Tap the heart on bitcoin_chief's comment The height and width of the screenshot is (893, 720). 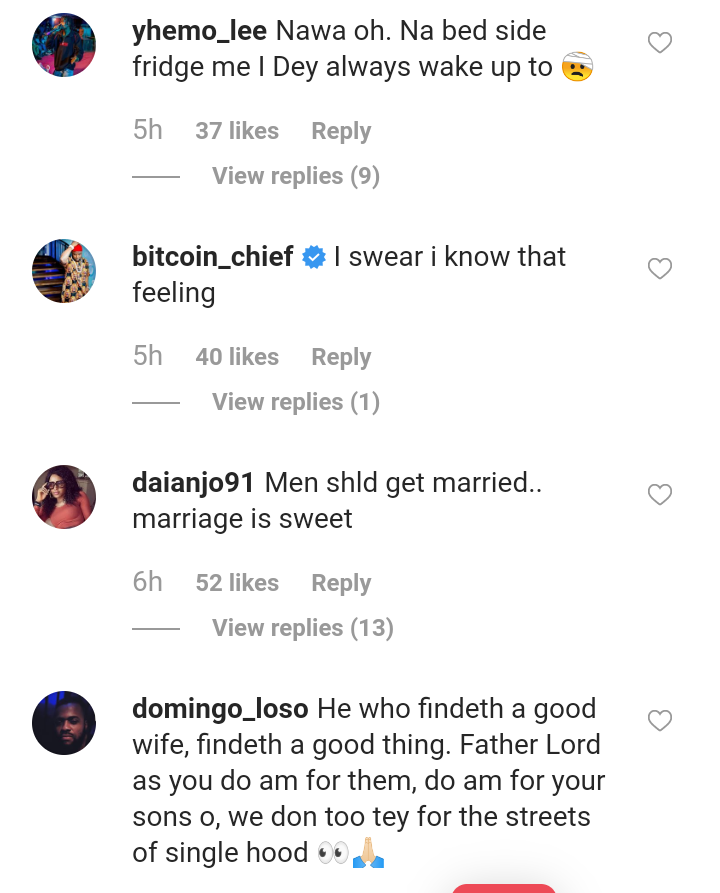(x=660, y=269)
